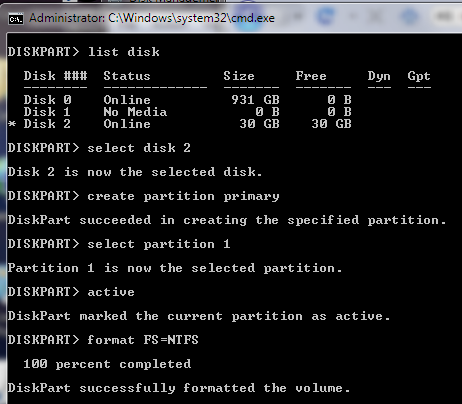Click the '931 GB' size value
Image resolution: width=462 pixels, height=404 pixels.
pyautogui.click(x=255, y=100)
